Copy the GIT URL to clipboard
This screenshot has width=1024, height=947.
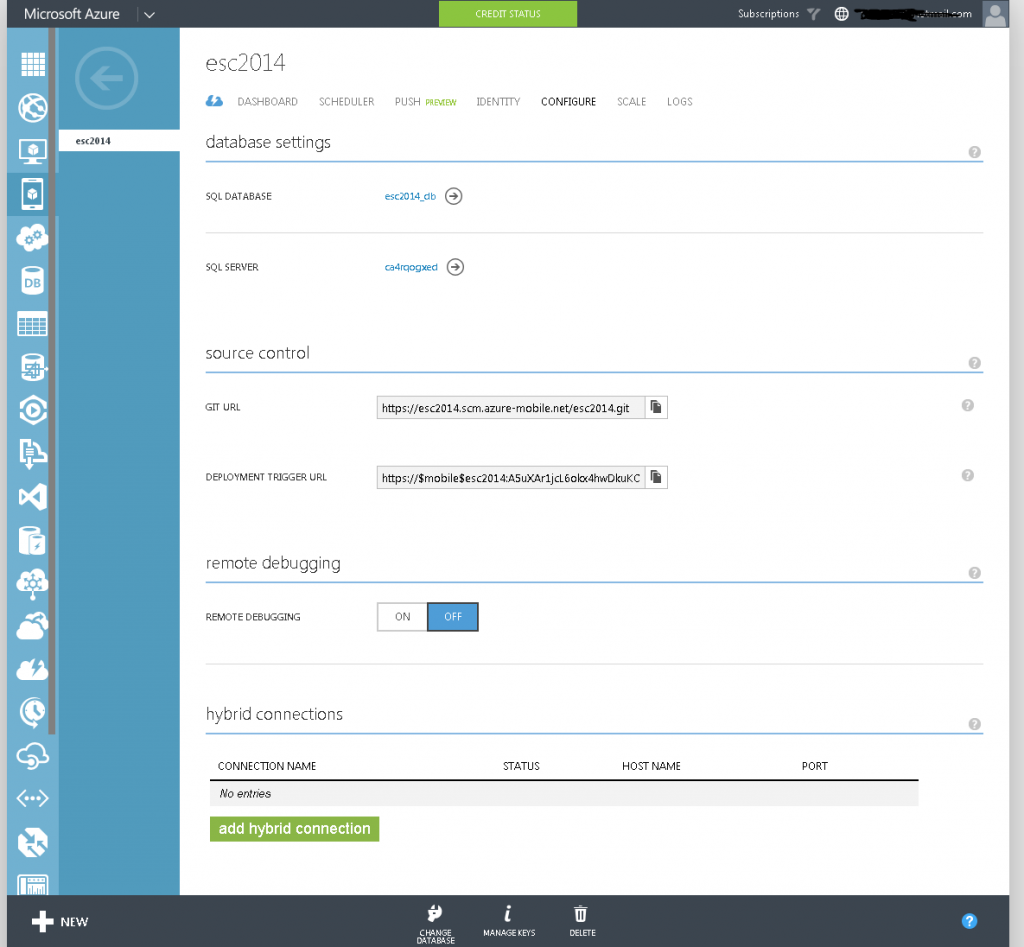(x=657, y=407)
